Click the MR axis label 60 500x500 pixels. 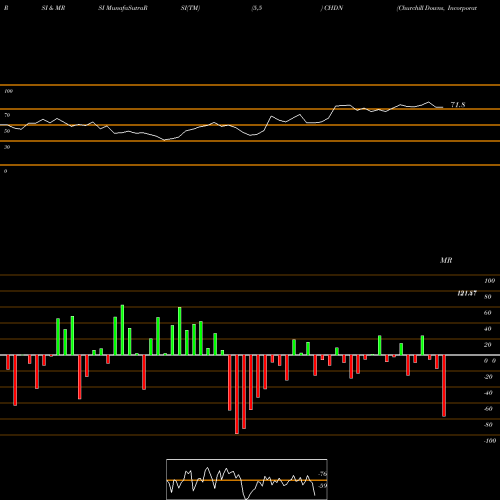pos(487,313)
